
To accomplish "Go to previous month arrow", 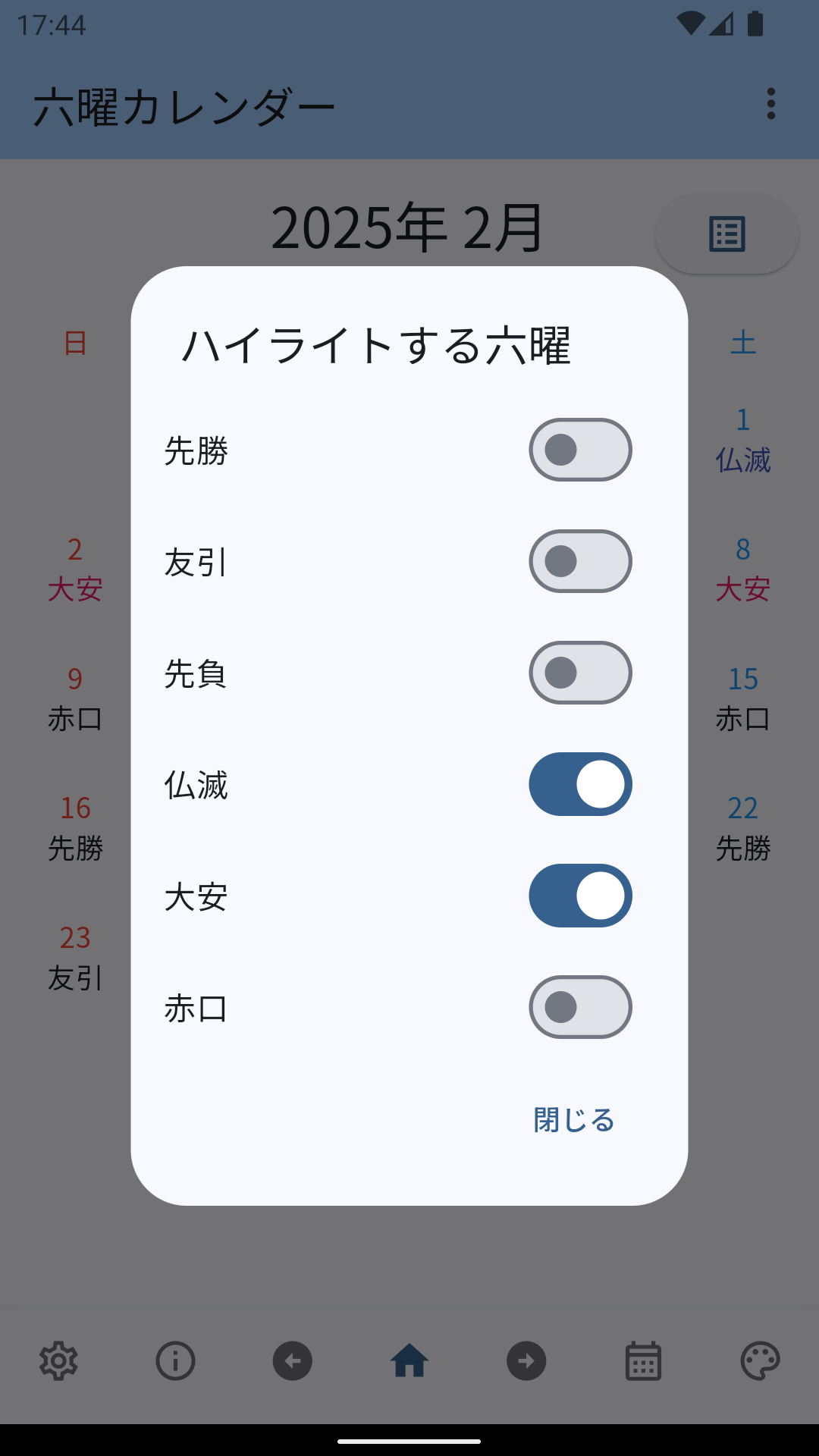I will point(293,1361).
